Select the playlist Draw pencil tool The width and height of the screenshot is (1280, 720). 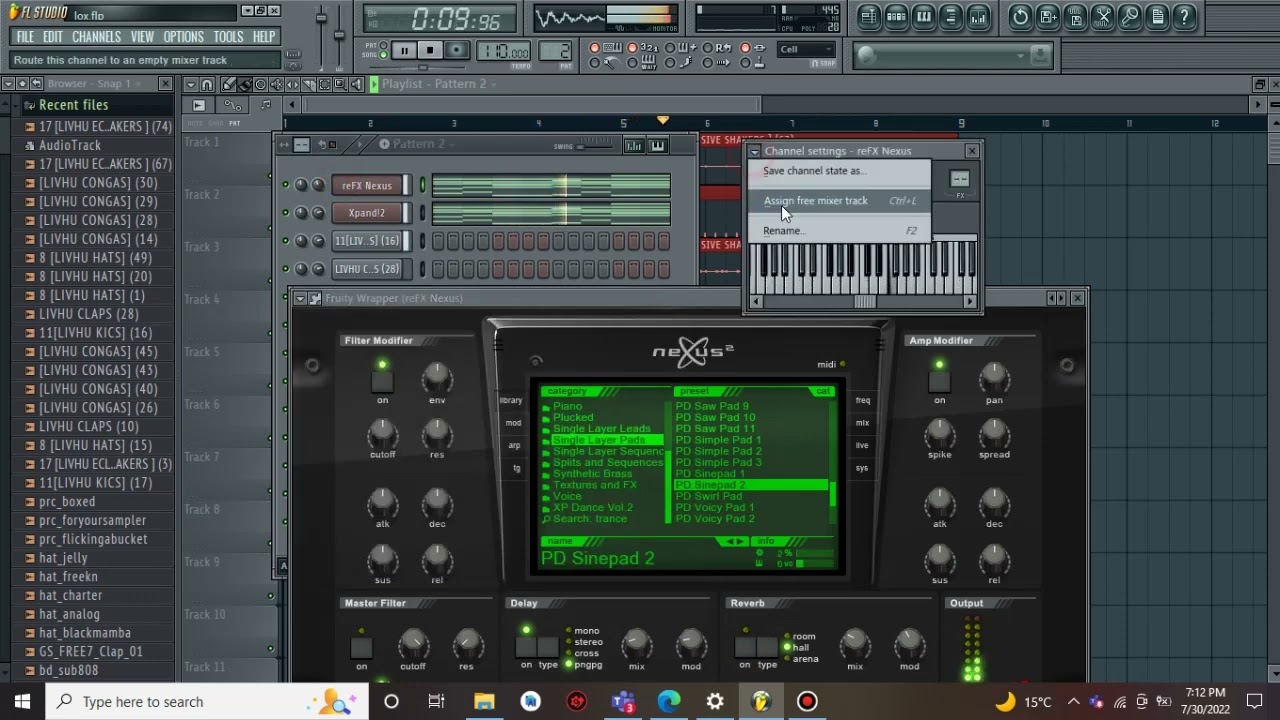tap(229, 84)
